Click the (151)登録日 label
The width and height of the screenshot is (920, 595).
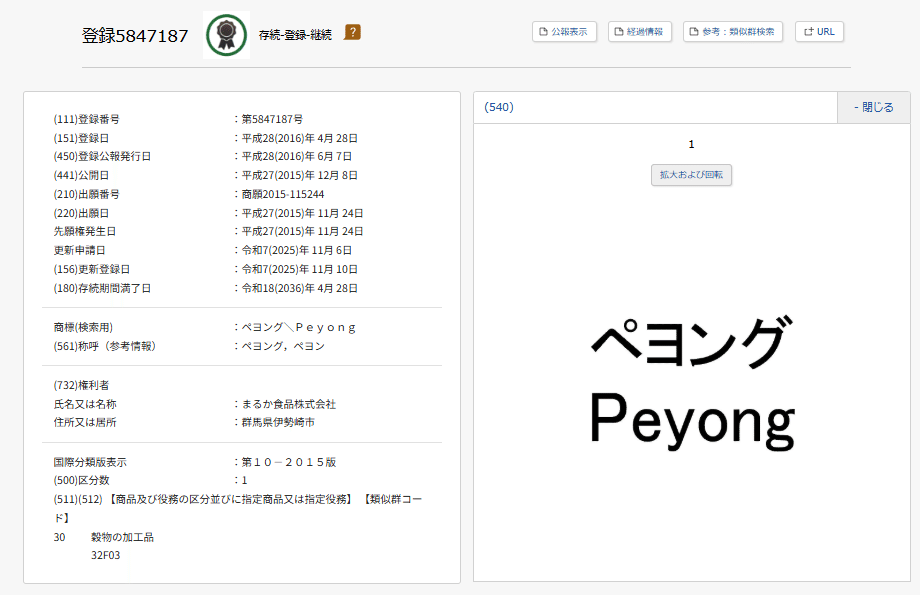click(x=81, y=138)
